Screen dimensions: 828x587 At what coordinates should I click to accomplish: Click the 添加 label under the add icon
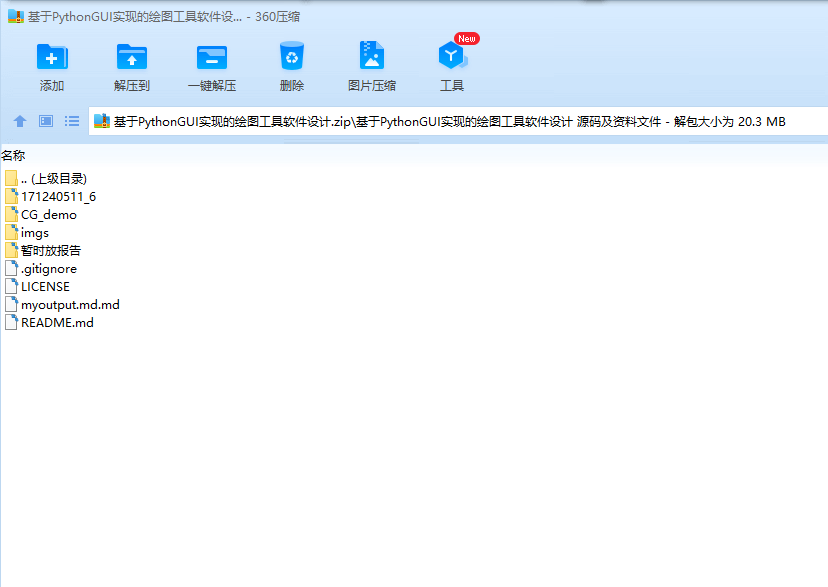coord(52,86)
